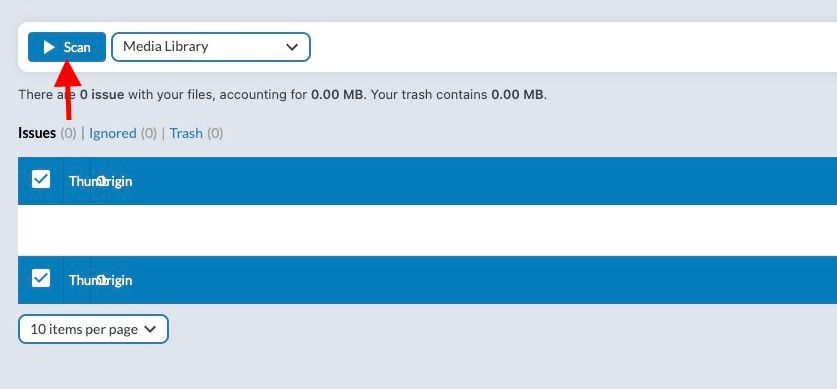
Task: Switch to the Issues tab
Action: (x=37, y=133)
